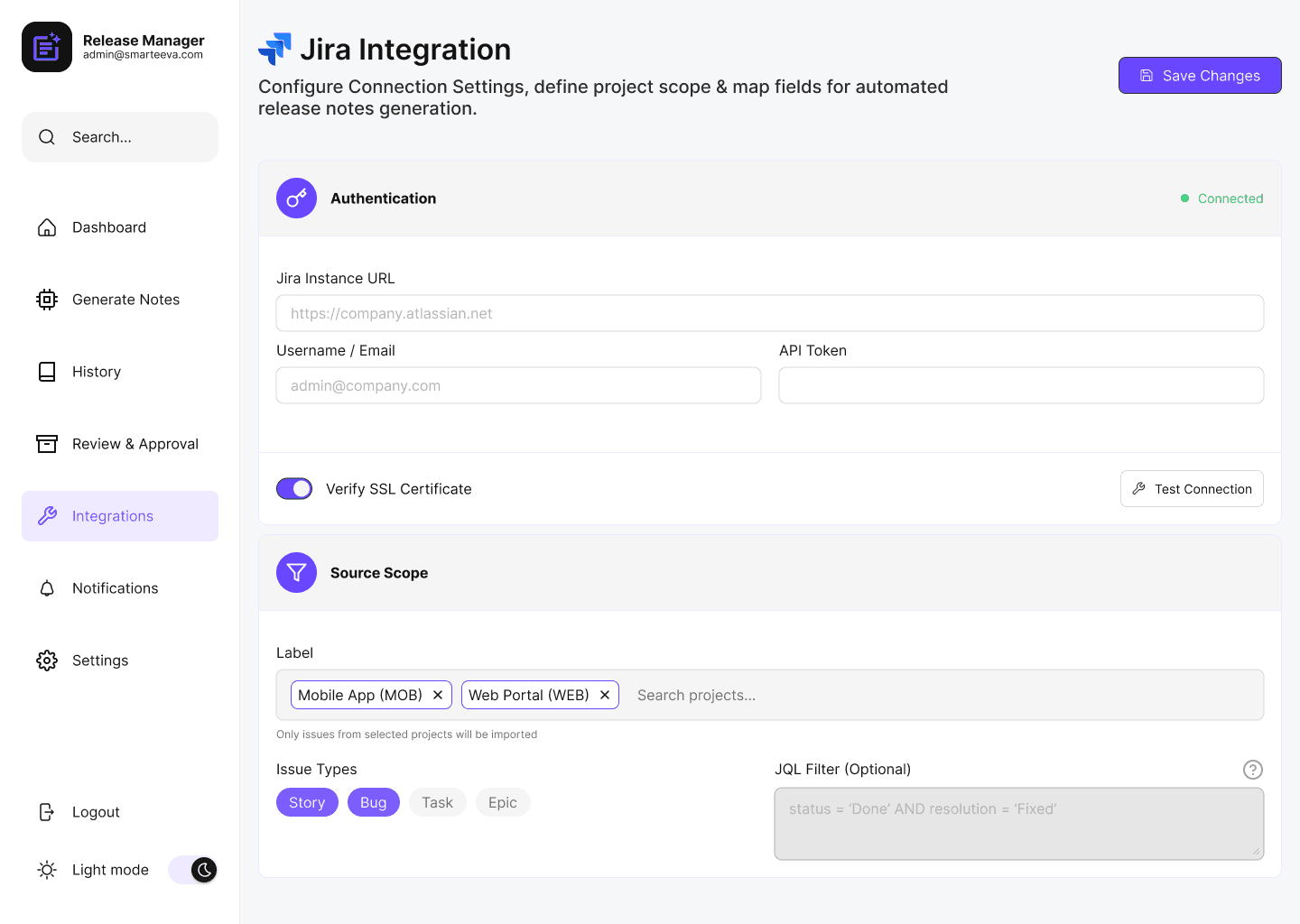Click the JQL Filter text area

point(1019,824)
